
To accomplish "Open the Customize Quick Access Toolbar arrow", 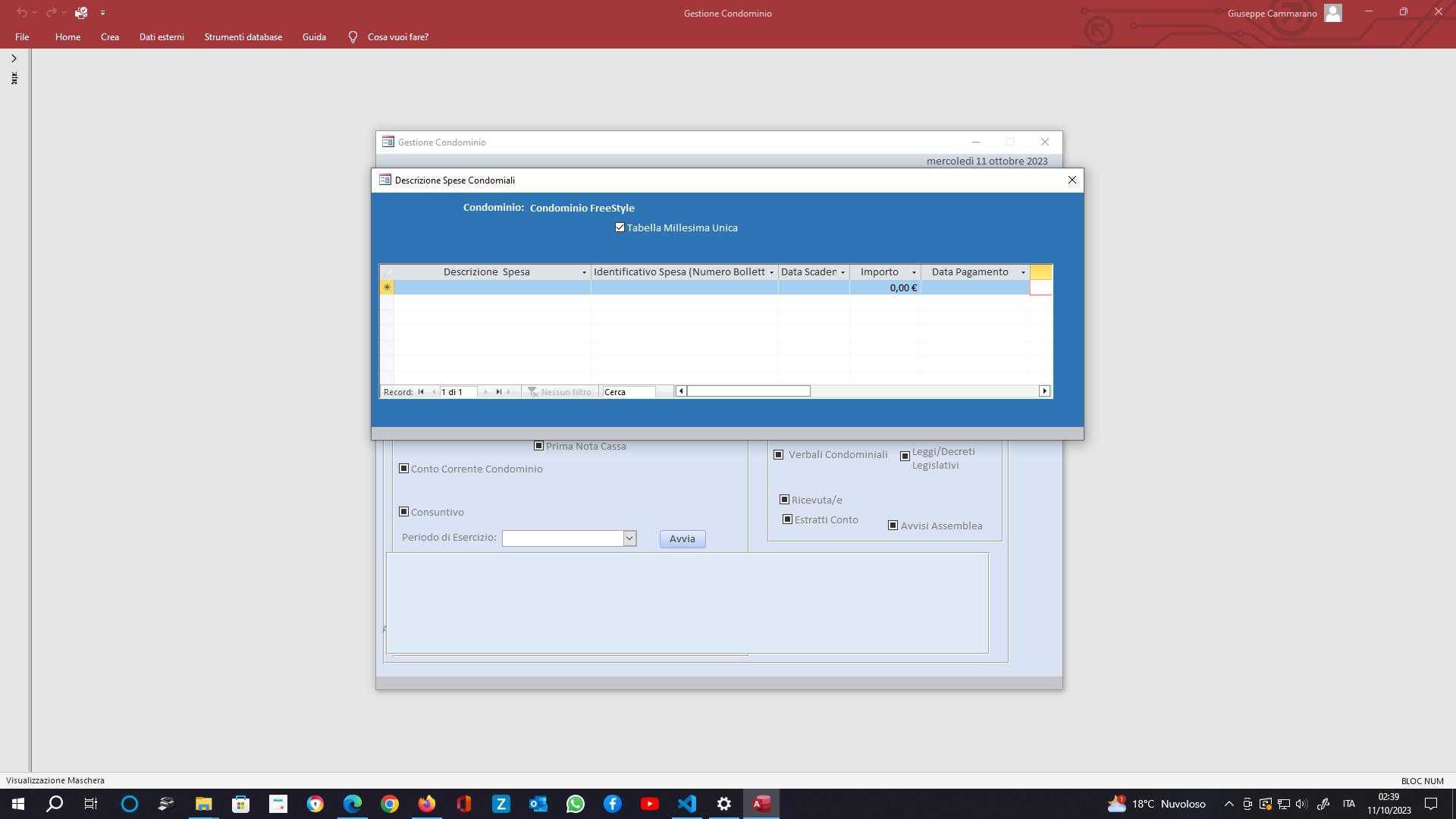I will (102, 13).
